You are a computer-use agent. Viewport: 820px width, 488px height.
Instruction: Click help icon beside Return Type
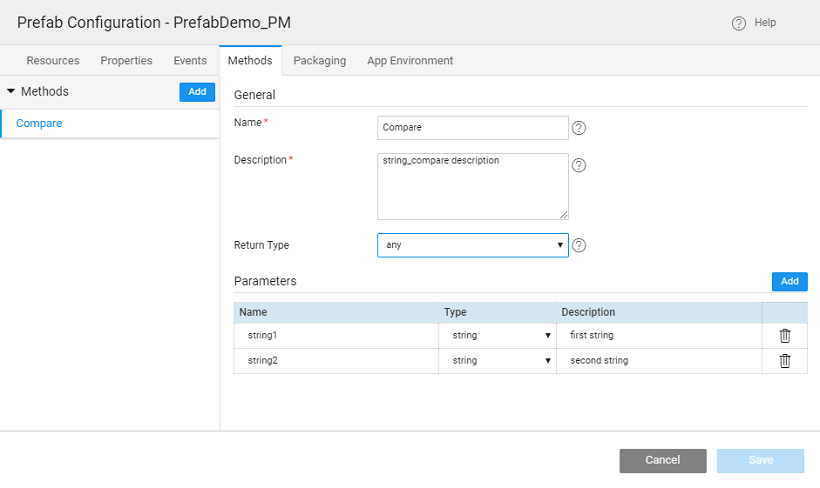[578, 245]
